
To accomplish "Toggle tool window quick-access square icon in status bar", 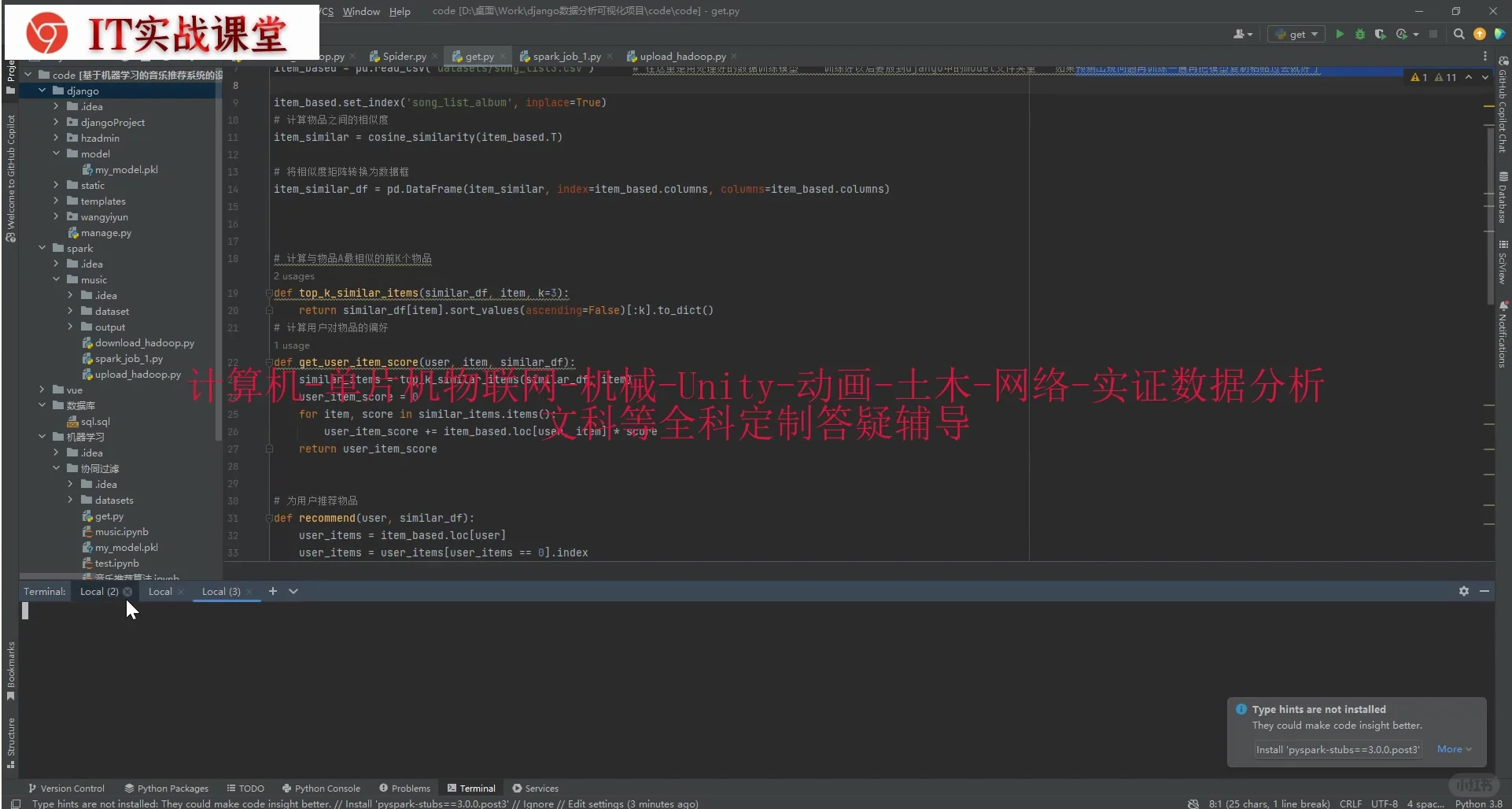I will (16, 803).
